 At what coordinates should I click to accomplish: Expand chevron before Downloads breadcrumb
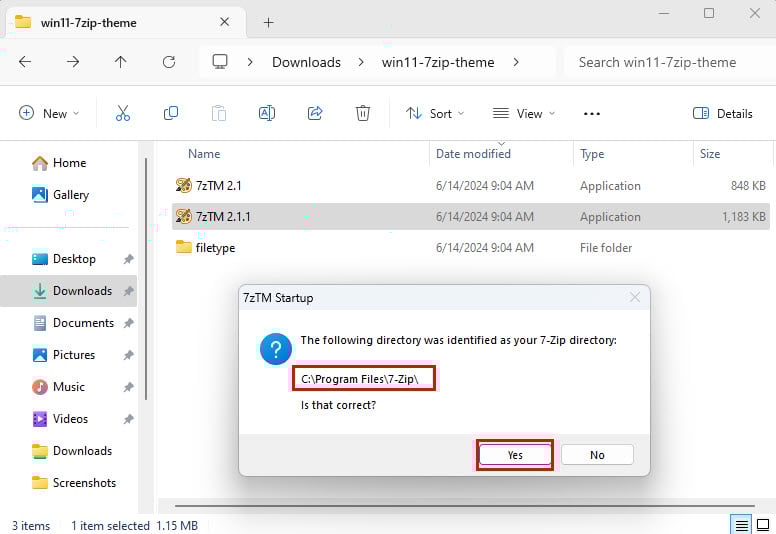click(250, 62)
